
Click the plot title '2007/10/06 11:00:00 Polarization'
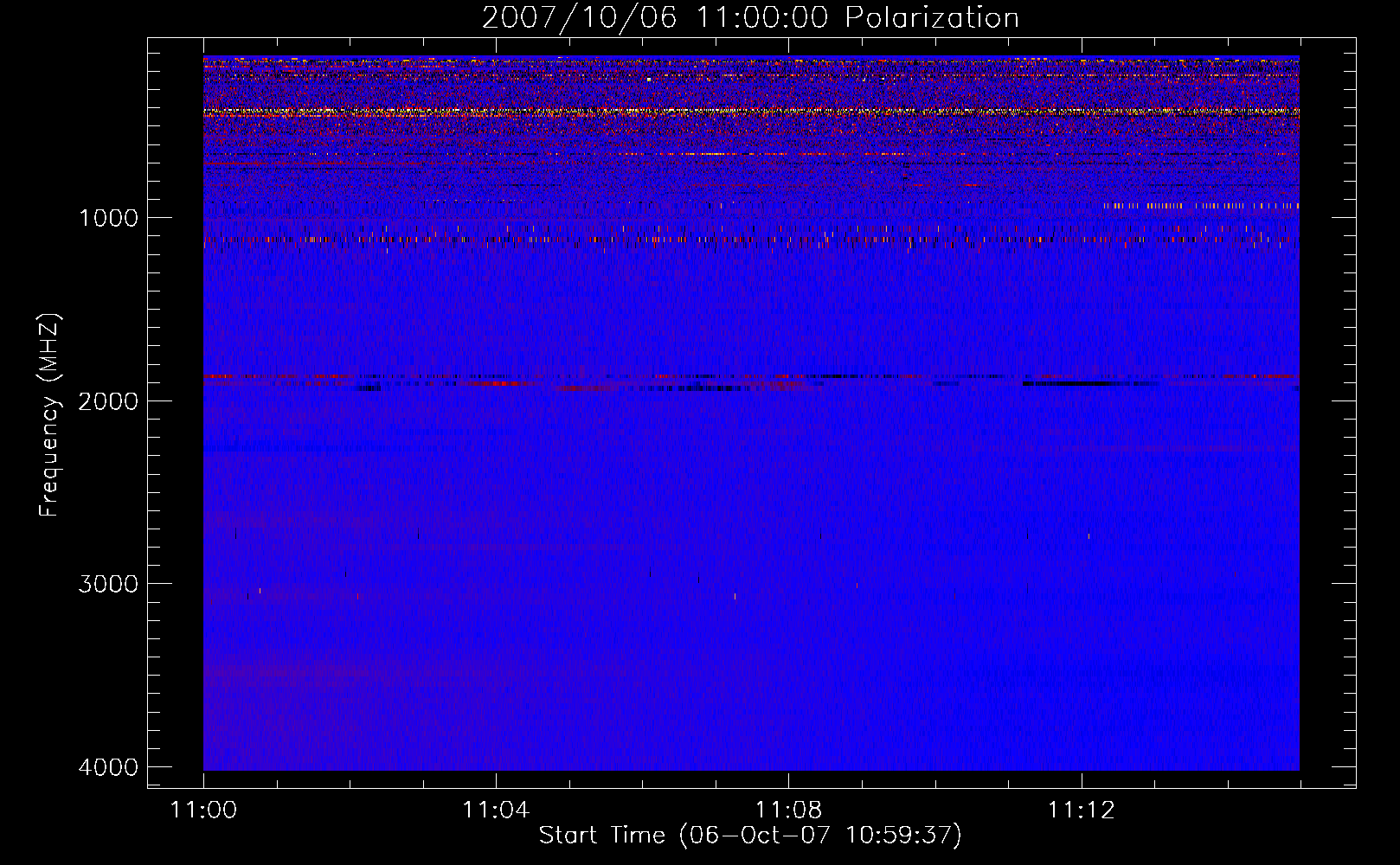point(750,17)
